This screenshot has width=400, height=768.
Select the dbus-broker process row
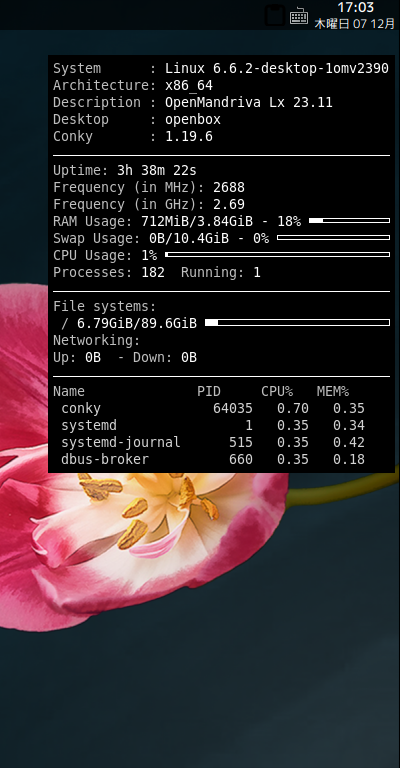click(213, 459)
